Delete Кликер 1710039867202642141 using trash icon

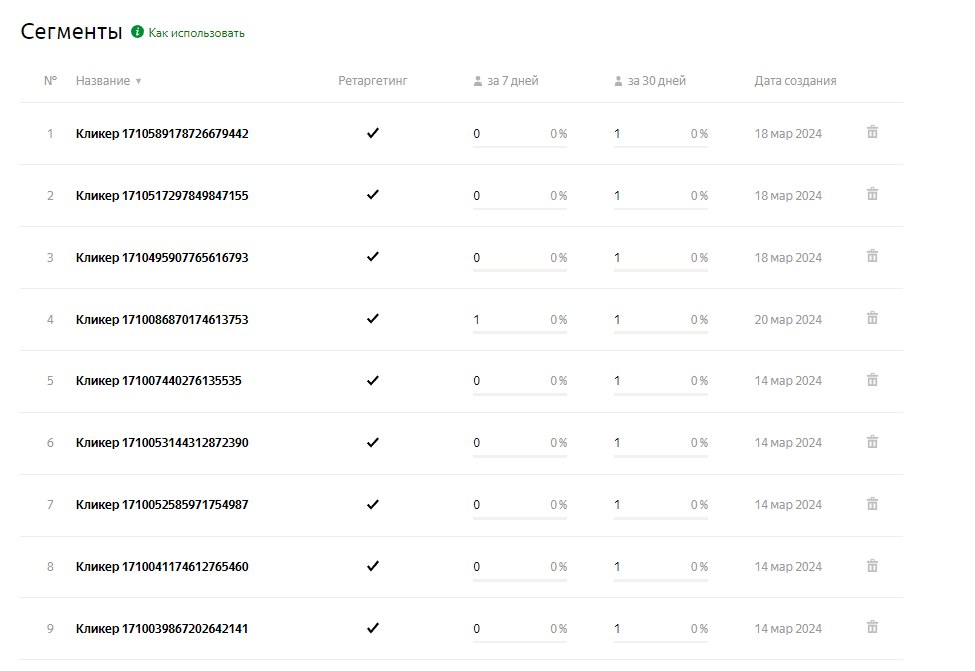click(x=872, y=627)
